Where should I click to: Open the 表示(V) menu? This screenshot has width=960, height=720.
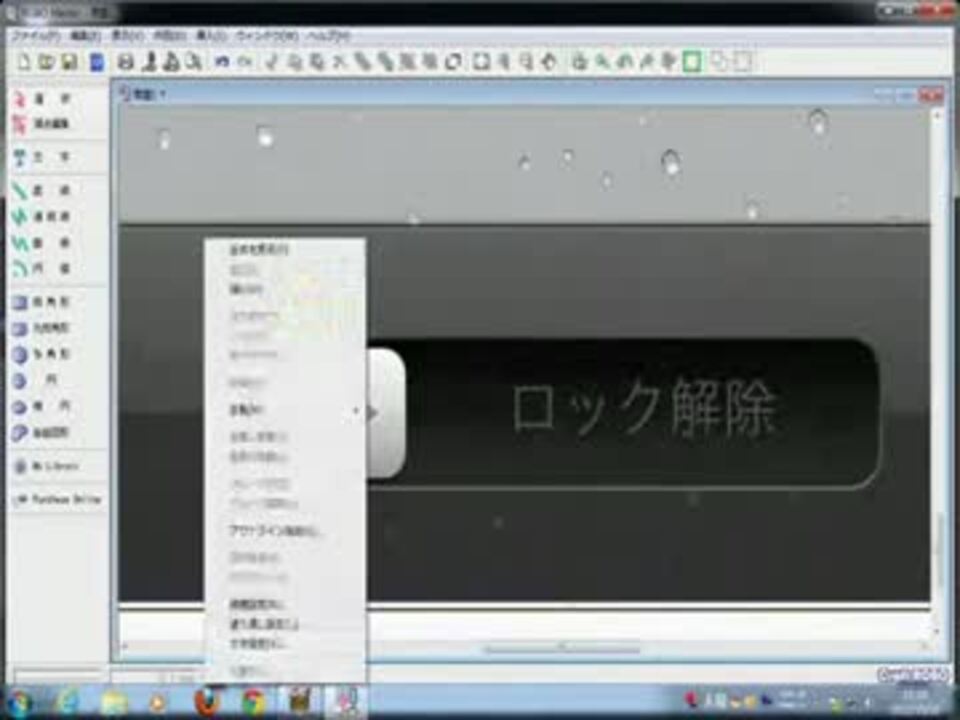127,36
